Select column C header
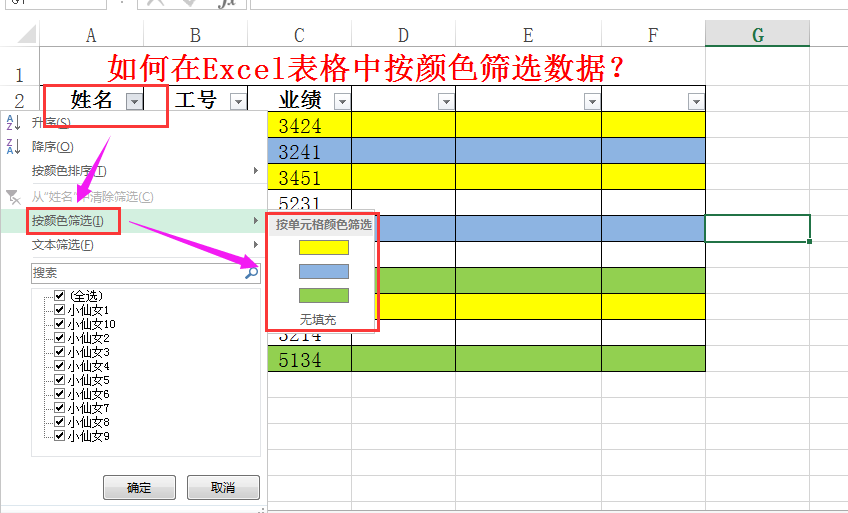Image resolution: width=848 pixels, height=513 pixels. pyautogui.click(x=299, y=35)
